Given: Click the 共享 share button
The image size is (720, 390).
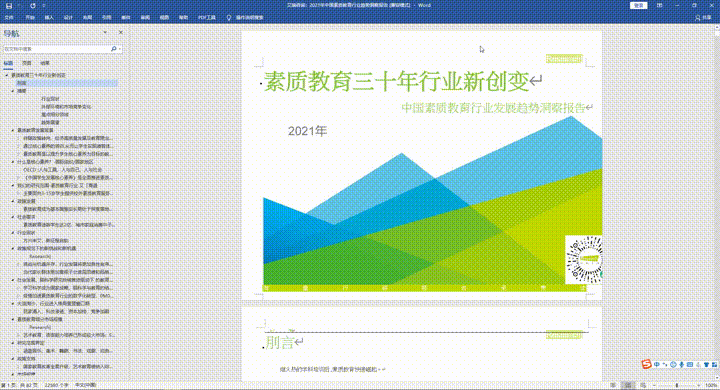Looking at the screenshot, I should 703,17.
